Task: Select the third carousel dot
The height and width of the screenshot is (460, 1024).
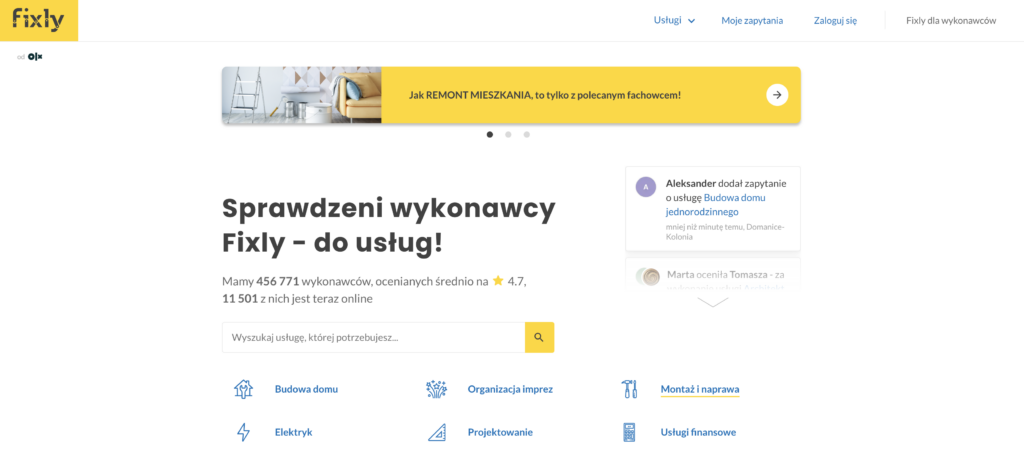Action: point(526,135)
